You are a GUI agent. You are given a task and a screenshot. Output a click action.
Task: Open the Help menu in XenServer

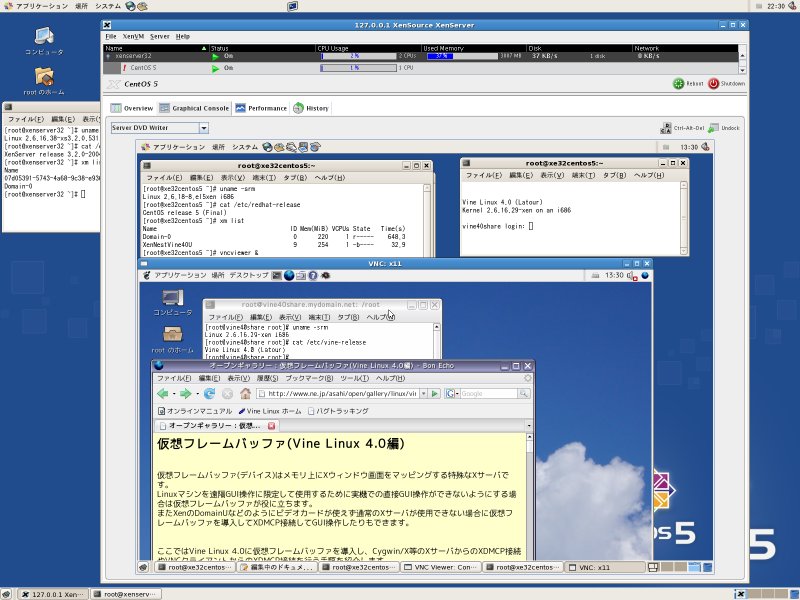pyautogui.click(x=183, y=37)
